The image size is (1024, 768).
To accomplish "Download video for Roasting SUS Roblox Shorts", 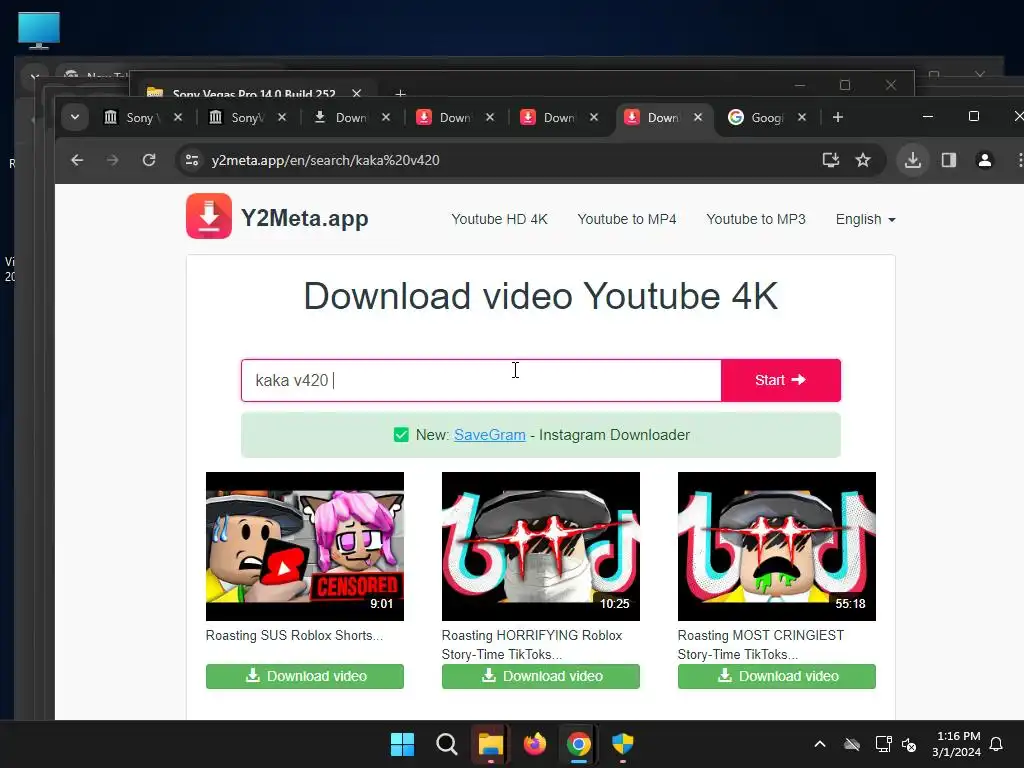I will tap(305, 676).
